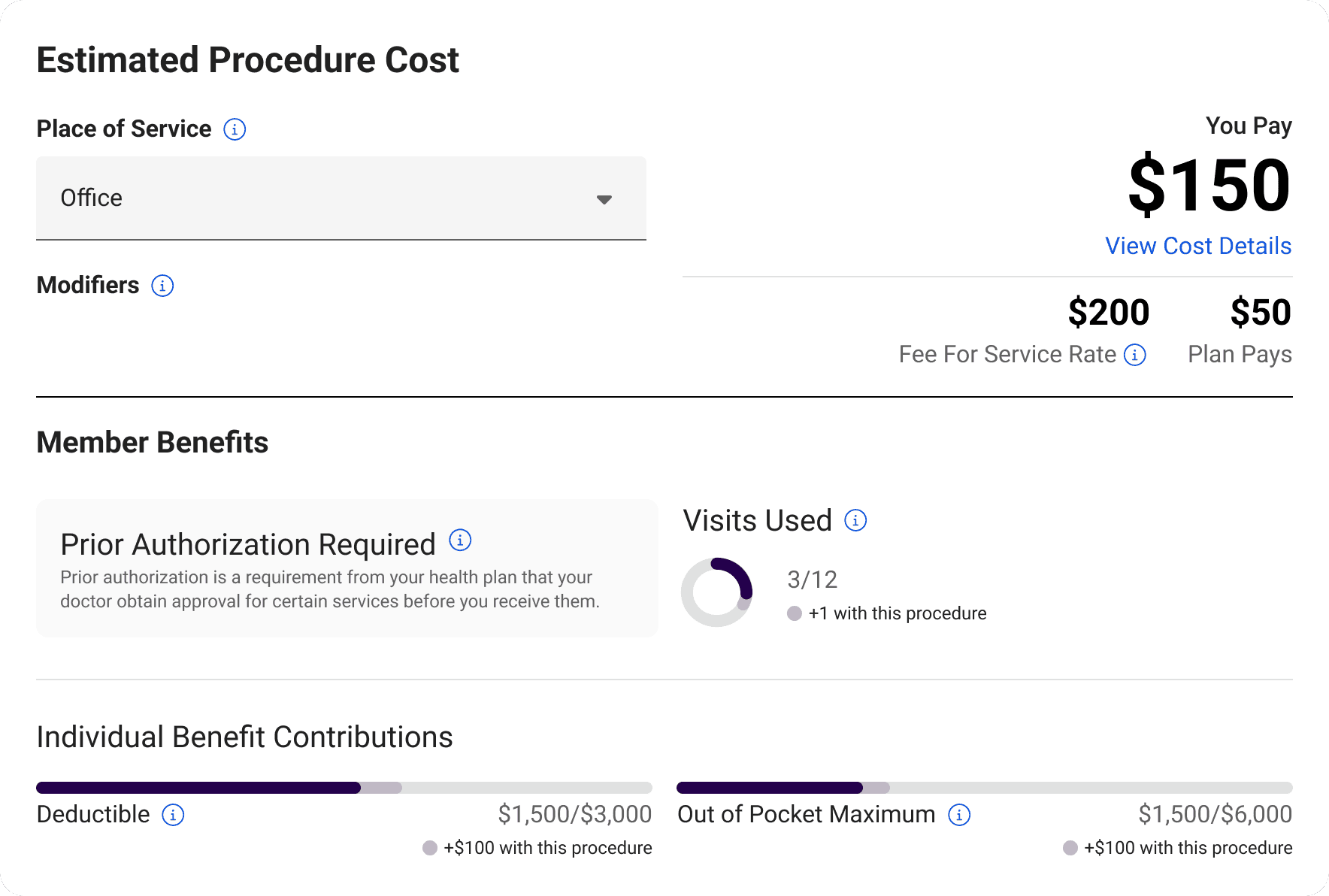Open the Place of Service dropdown
1329x896 pixels.
tap(341, 198)
